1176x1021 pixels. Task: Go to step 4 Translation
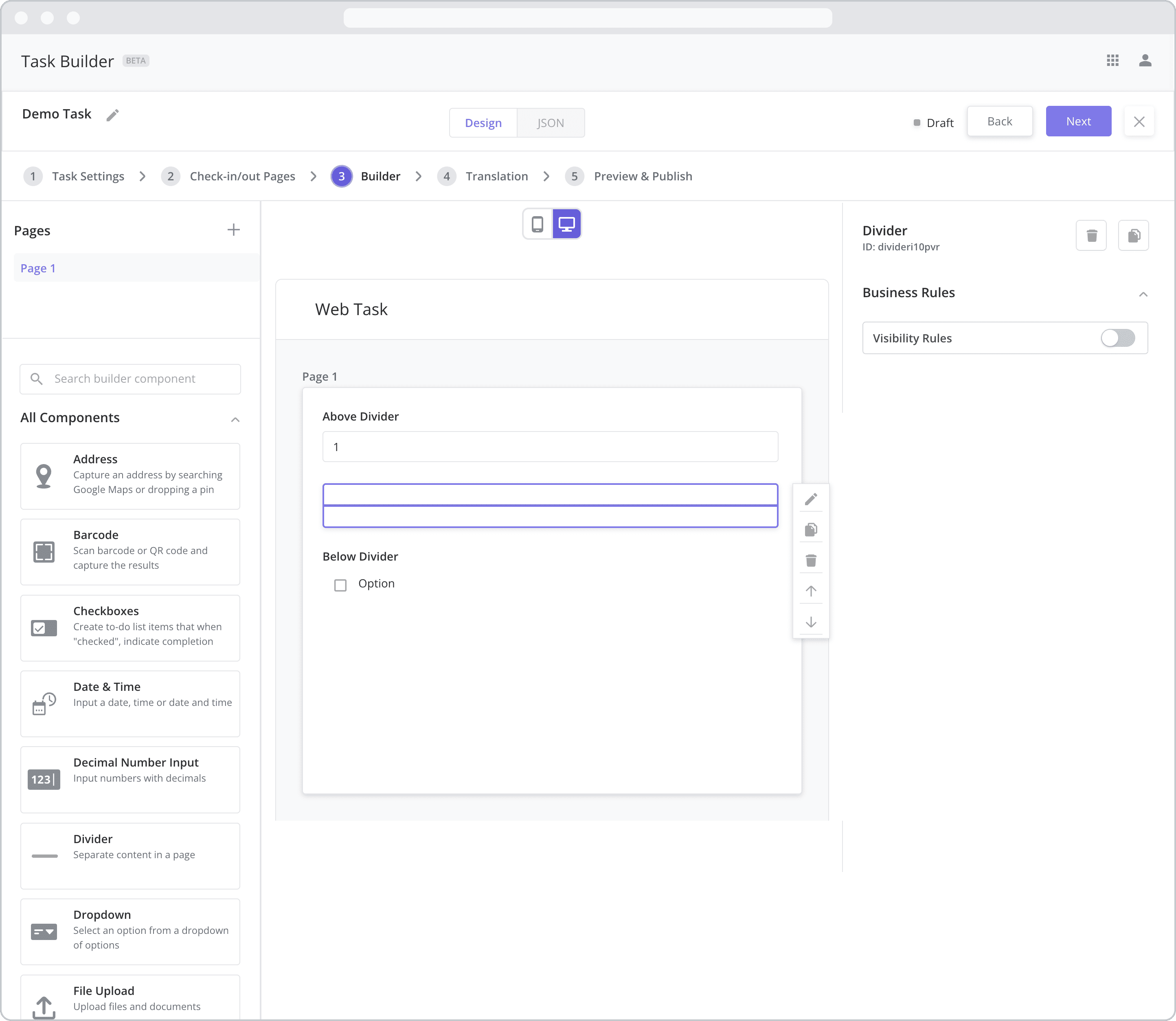483,176
